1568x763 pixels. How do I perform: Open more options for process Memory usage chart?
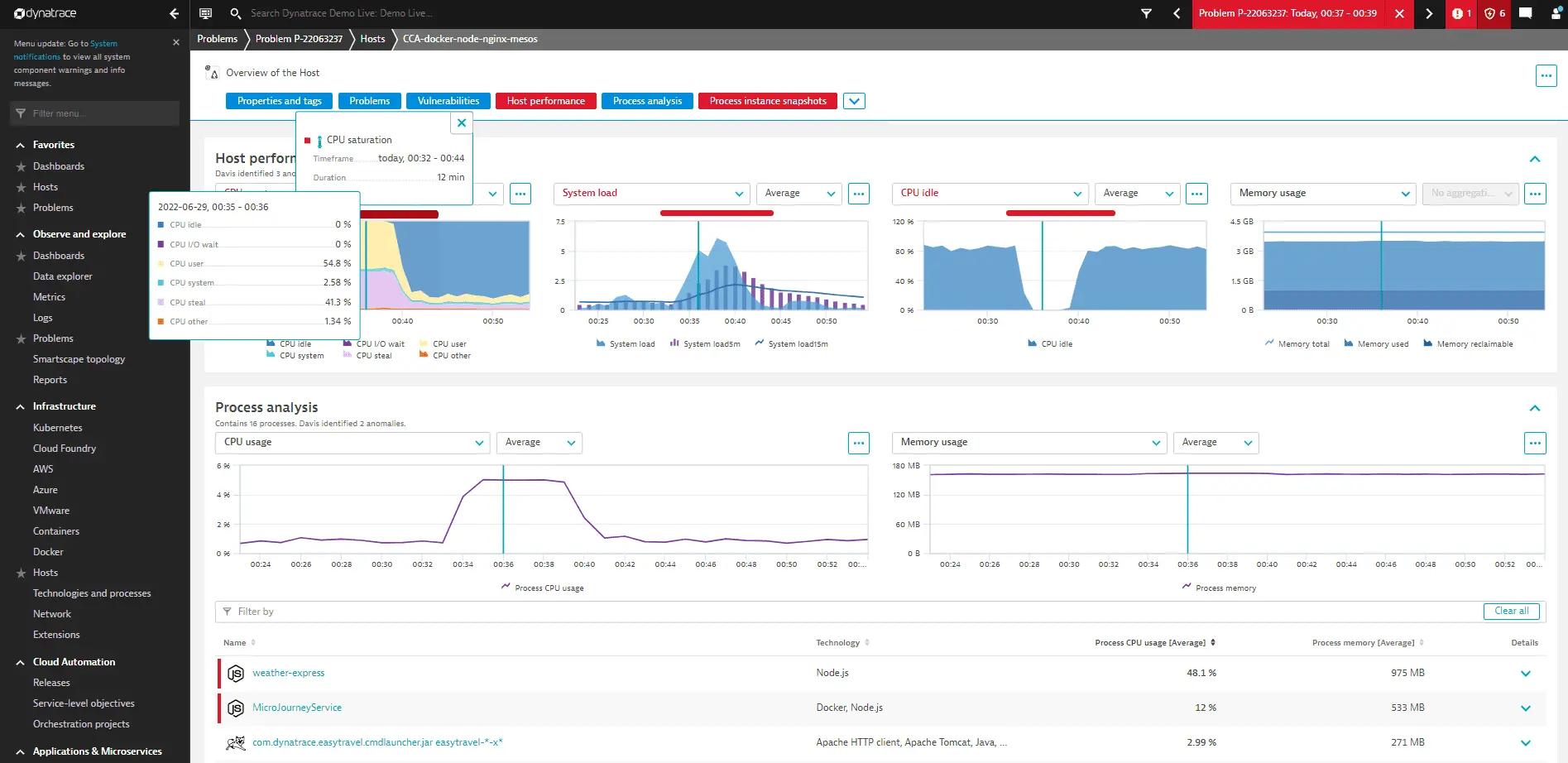click(1535, 443)
